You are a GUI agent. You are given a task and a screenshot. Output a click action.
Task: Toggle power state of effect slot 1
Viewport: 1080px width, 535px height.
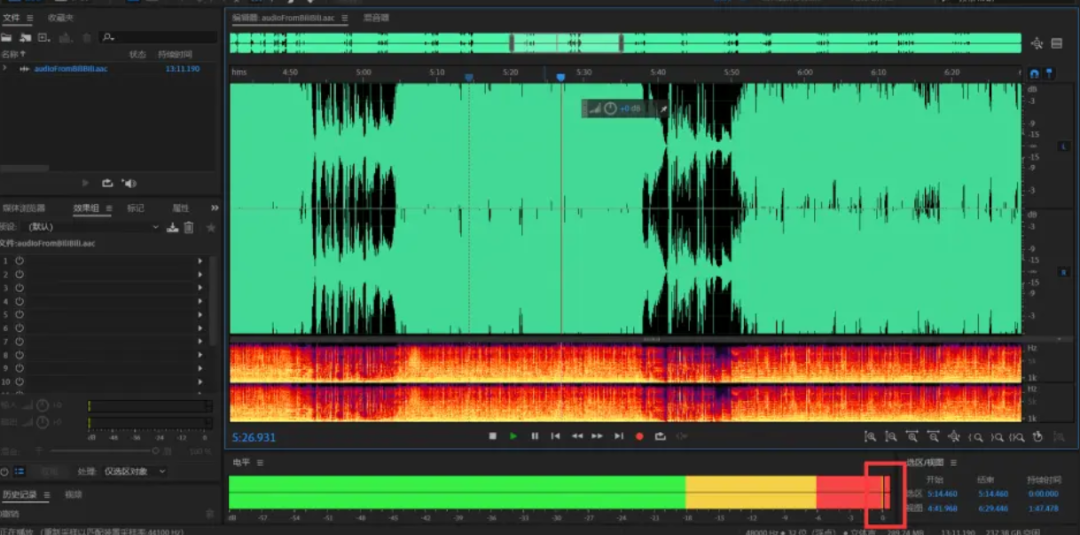[19, 261]
